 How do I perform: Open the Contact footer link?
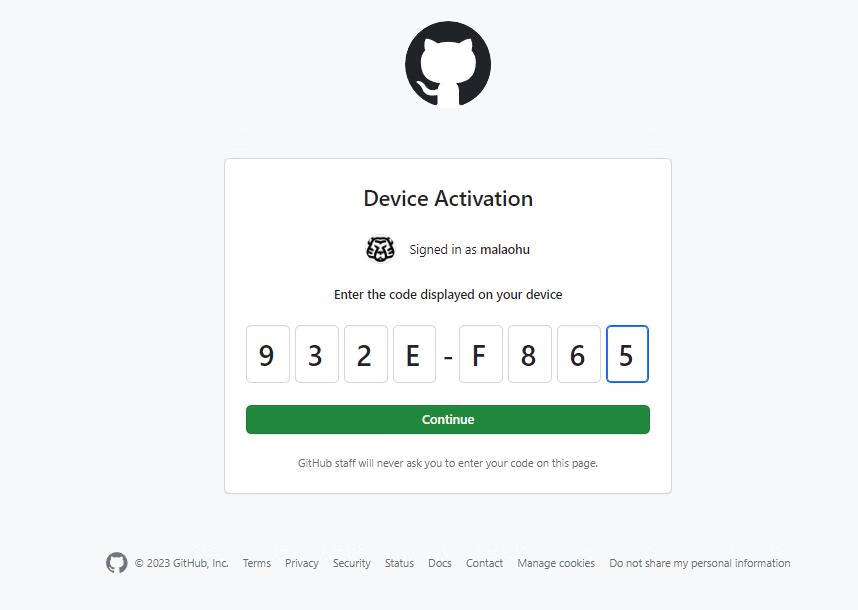484,563
